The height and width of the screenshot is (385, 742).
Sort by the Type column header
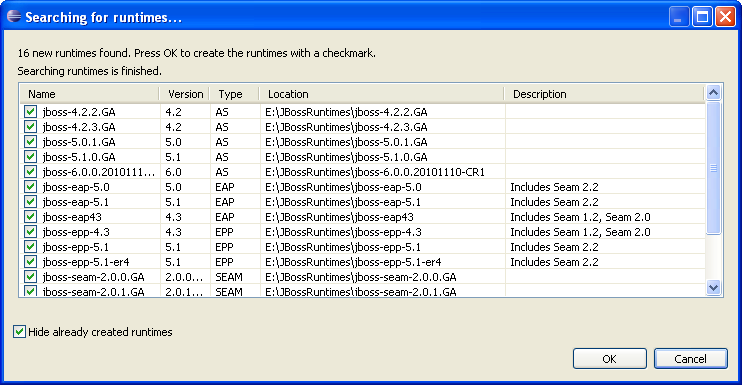click(x=235, y=94)
